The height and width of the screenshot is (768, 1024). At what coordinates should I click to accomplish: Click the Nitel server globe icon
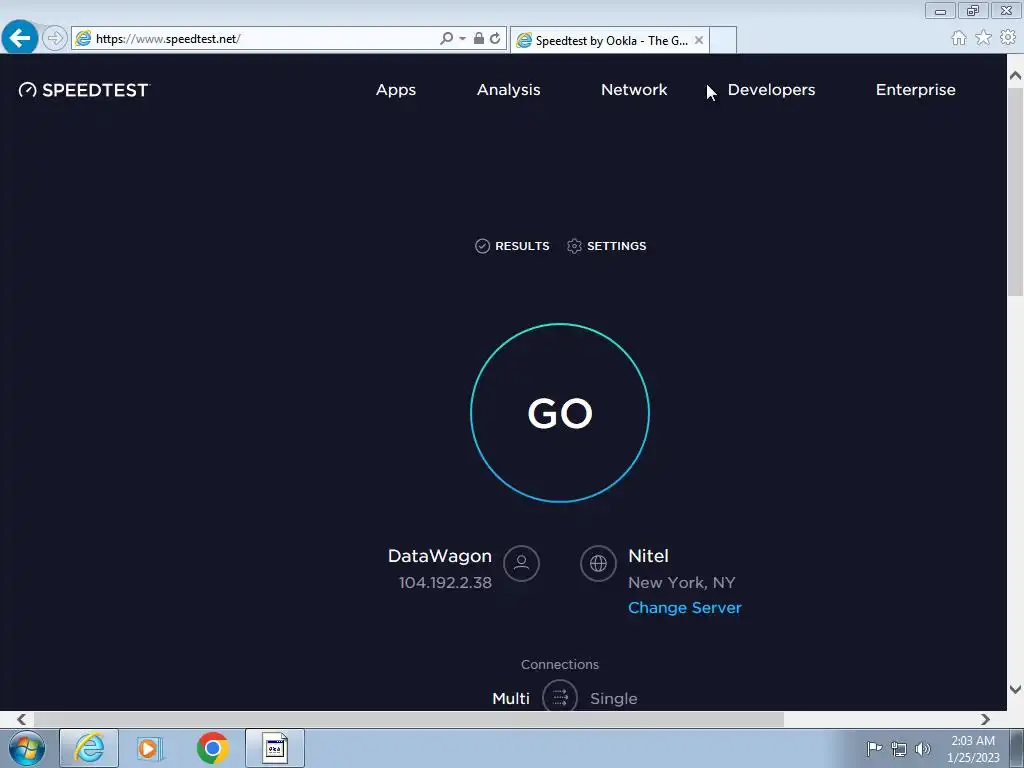598,563
